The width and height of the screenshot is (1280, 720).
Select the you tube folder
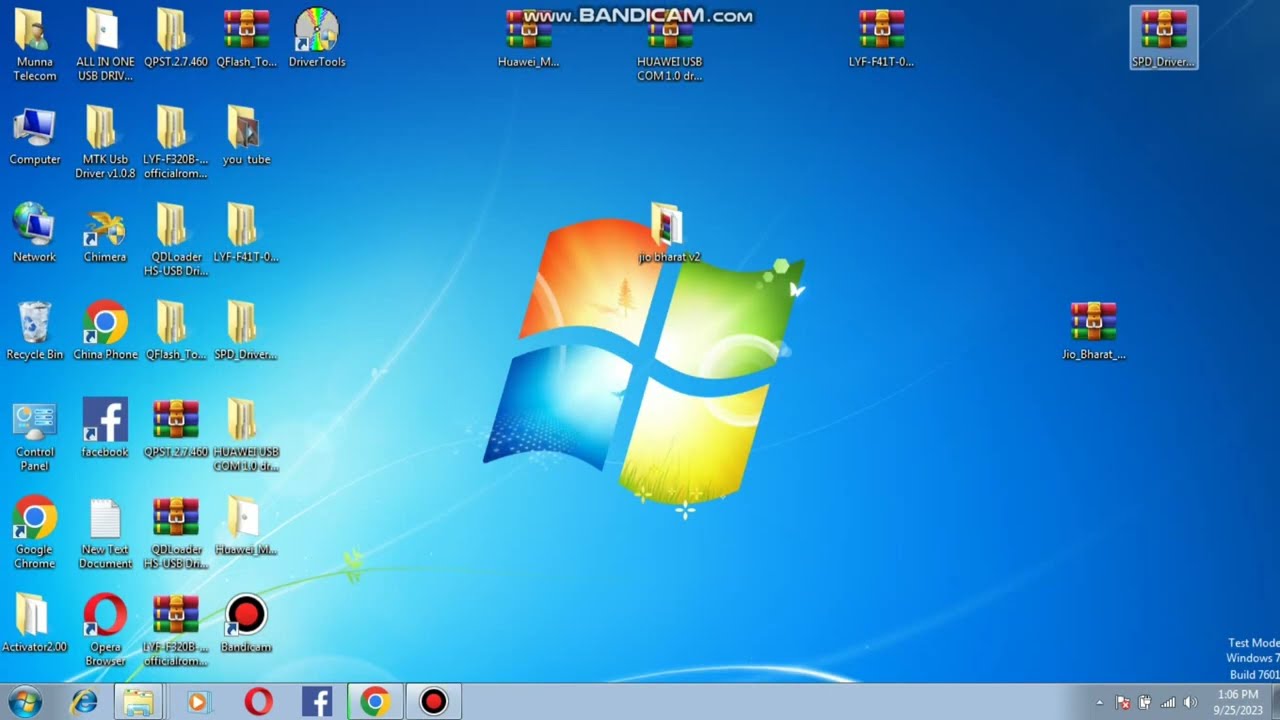point(246,136)
